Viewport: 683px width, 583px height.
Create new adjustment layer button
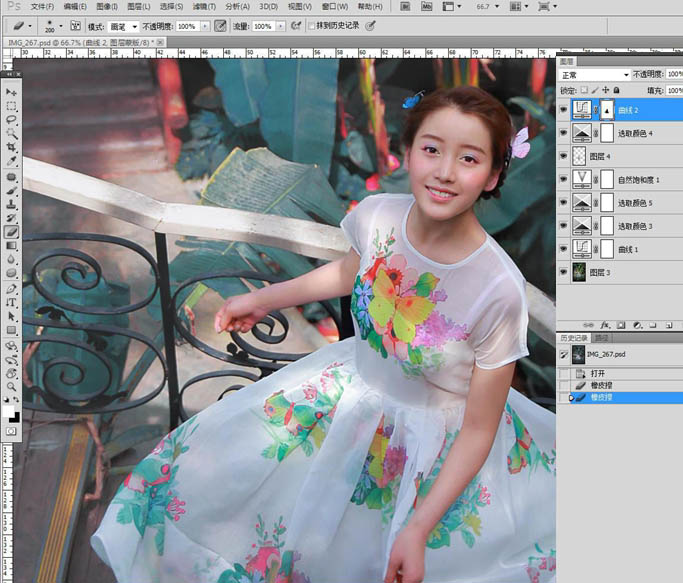click(637, 325)
